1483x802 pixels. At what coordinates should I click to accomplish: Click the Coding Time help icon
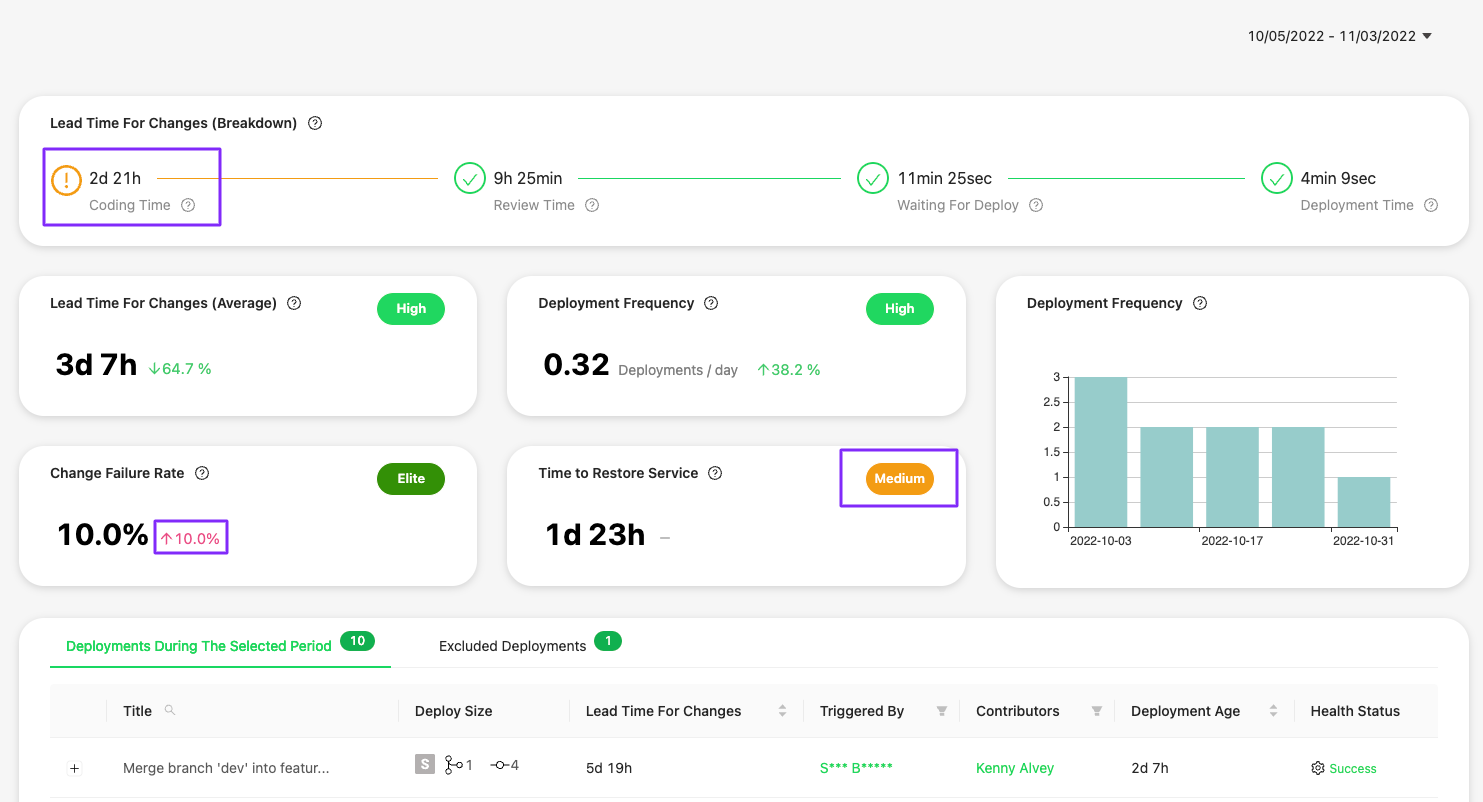pos(188,205)
